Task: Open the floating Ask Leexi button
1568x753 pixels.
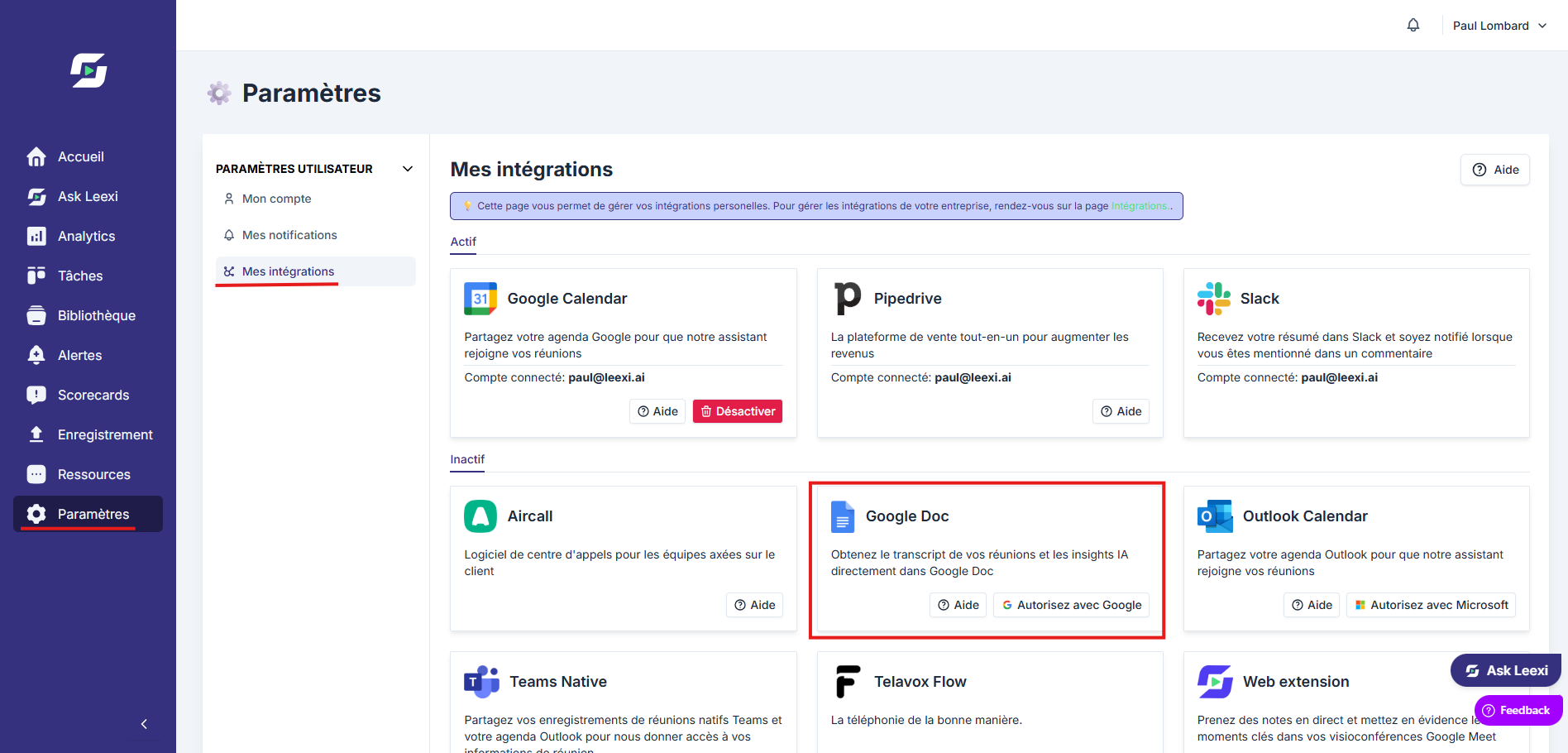Action: click(1506, 670)
